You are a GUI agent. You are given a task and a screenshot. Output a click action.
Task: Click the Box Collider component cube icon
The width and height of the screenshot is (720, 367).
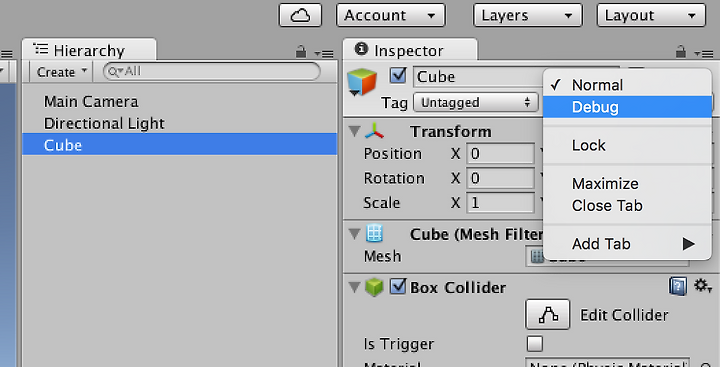(374, 288)
